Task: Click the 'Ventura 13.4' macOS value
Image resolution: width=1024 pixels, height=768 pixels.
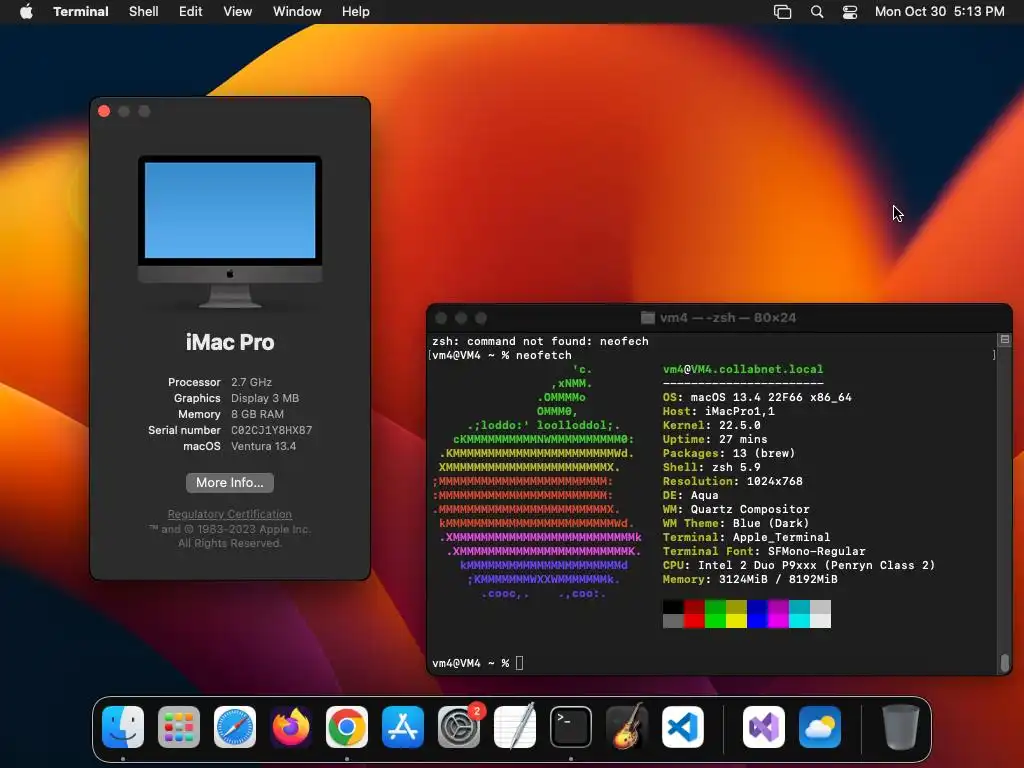Action: click(263, 447)
